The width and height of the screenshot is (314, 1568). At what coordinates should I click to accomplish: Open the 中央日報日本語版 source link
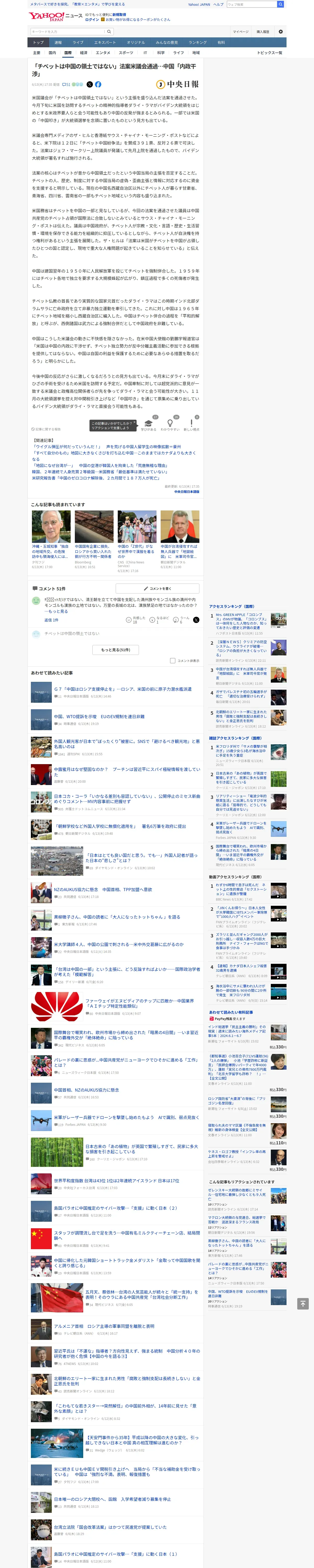(x=187, y=492)
